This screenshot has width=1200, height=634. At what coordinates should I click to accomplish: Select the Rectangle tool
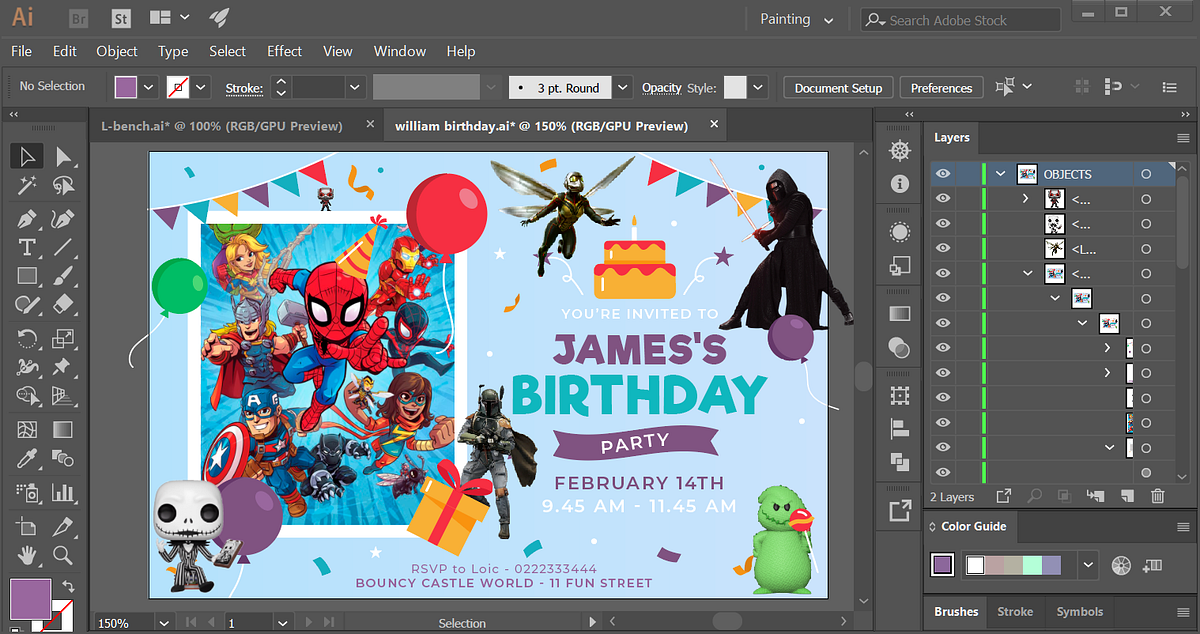click(27, 276)
